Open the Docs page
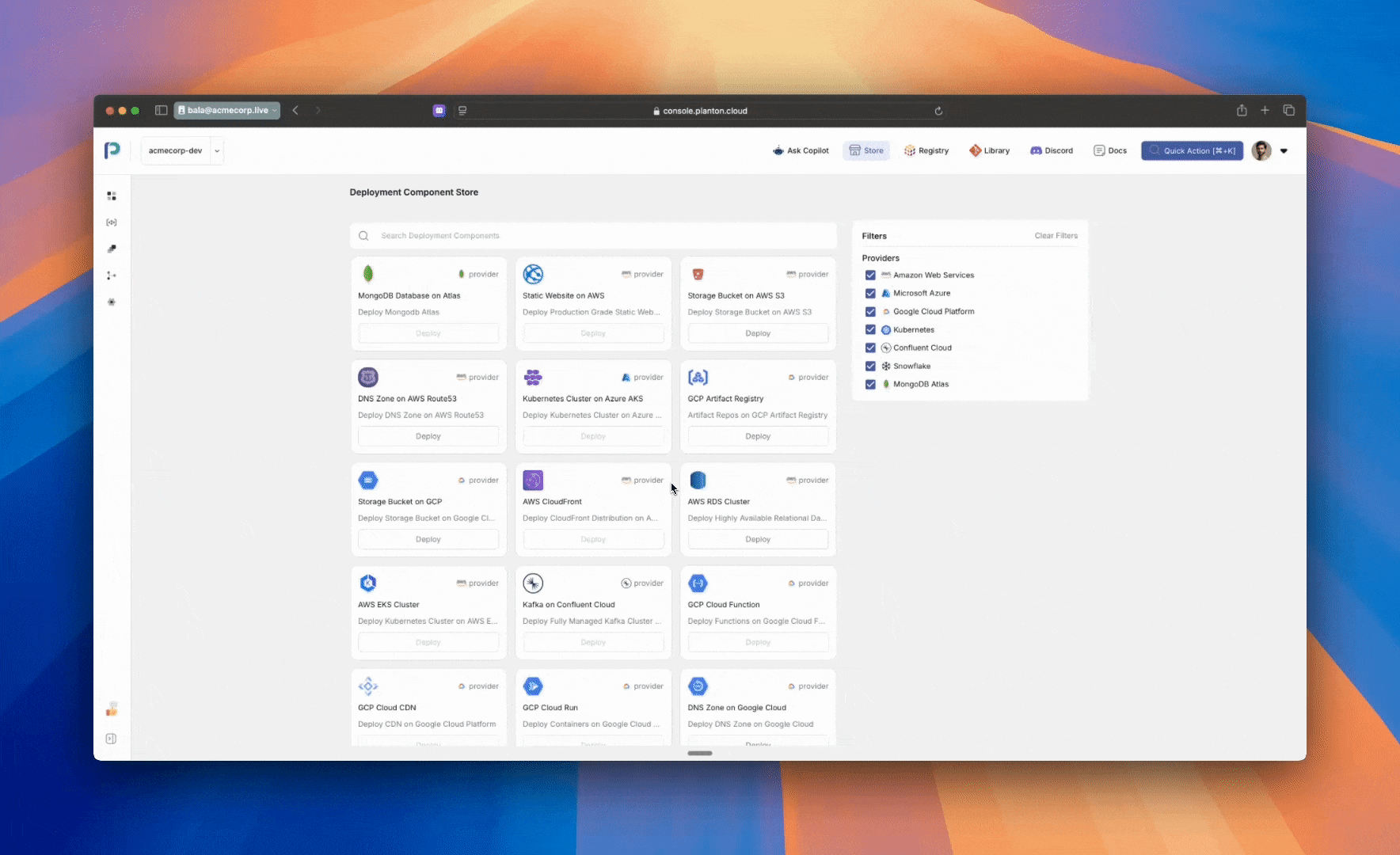 coord(1110,150)
